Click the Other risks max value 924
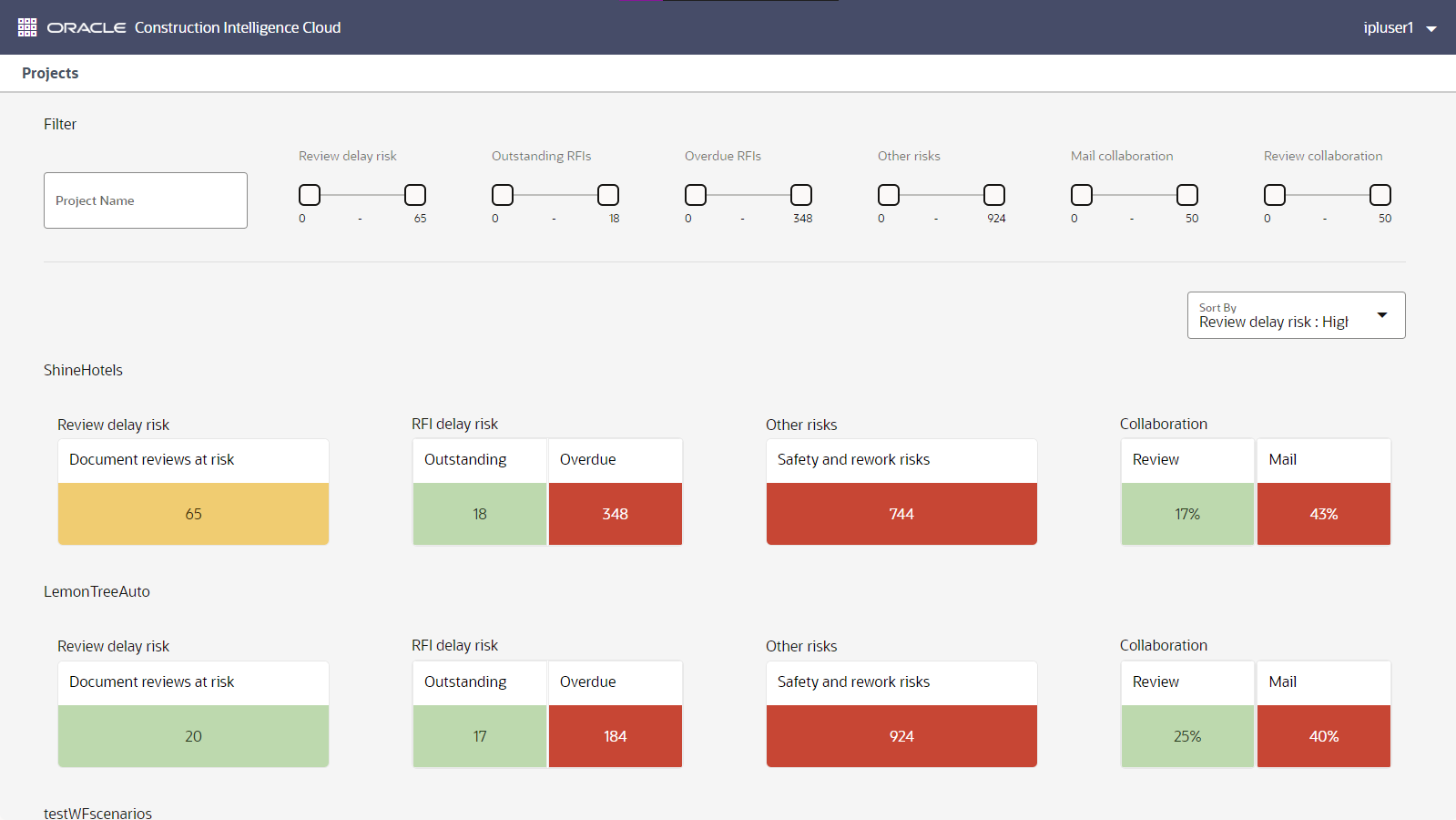Image resolution: width=1456 pixels, height=820 pixels. 996,219
